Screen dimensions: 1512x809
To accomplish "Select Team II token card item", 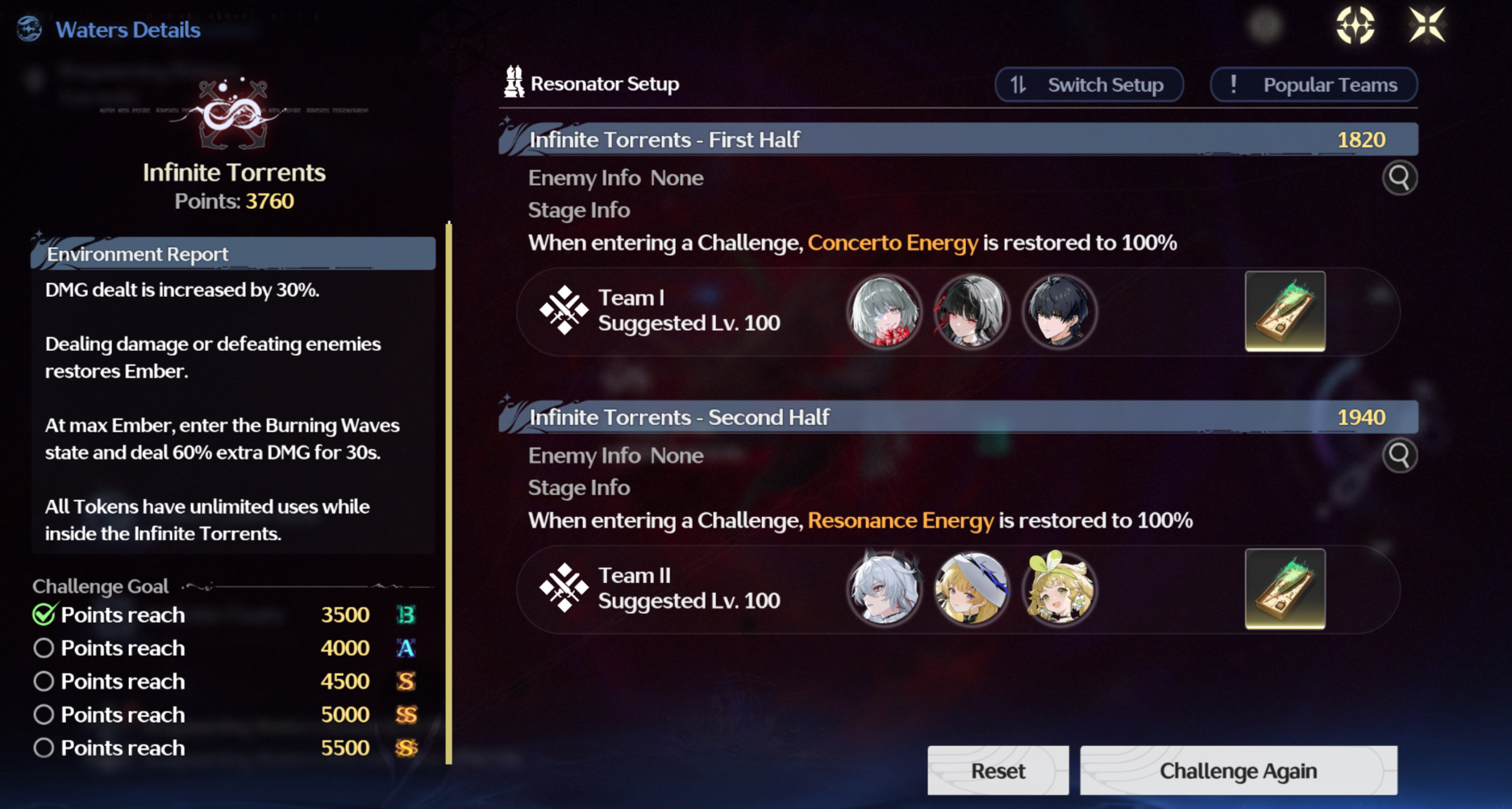I will coord(1285,589).
